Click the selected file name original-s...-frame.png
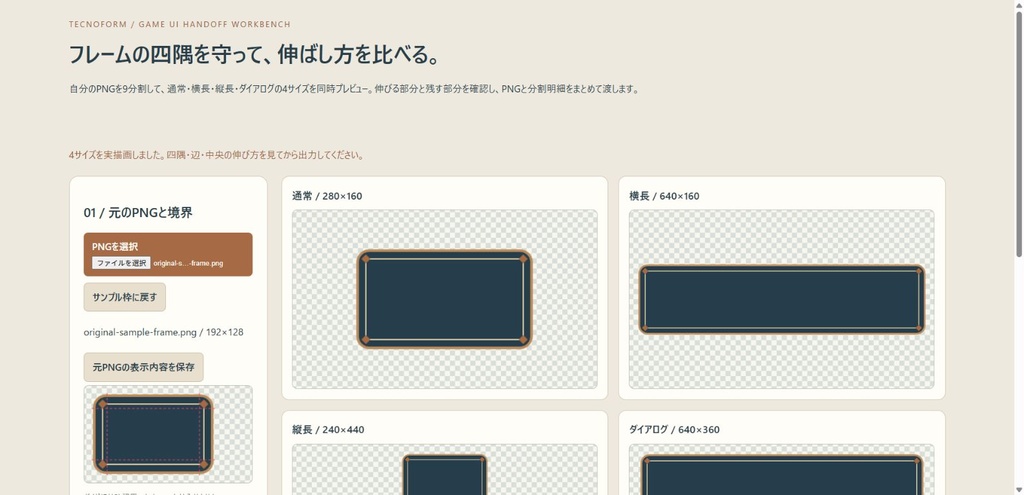 click(x=188, y=263)
